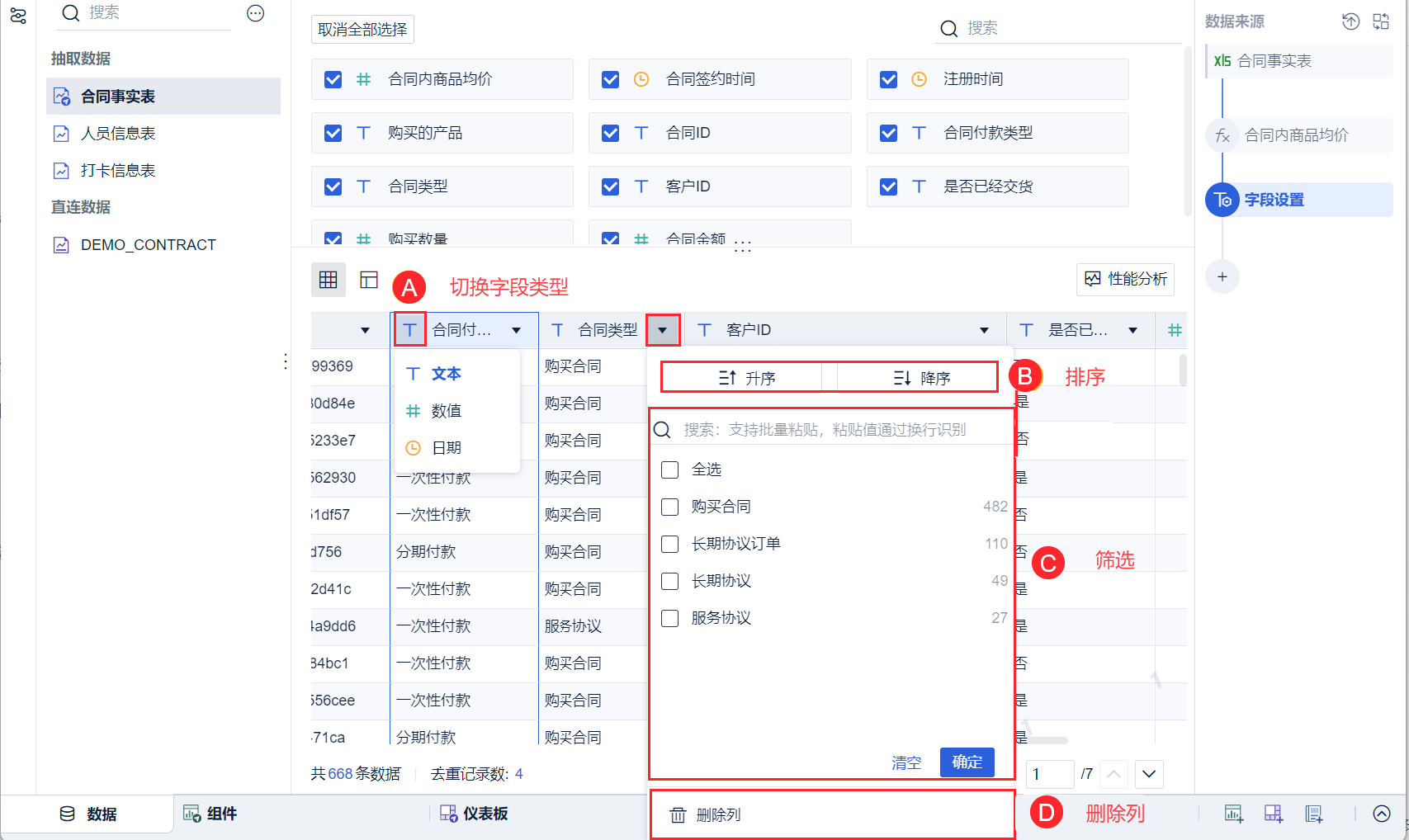1409x840 pixels.
Task: Switch to the 组件 tab
Action: click(x=210, y=814)
